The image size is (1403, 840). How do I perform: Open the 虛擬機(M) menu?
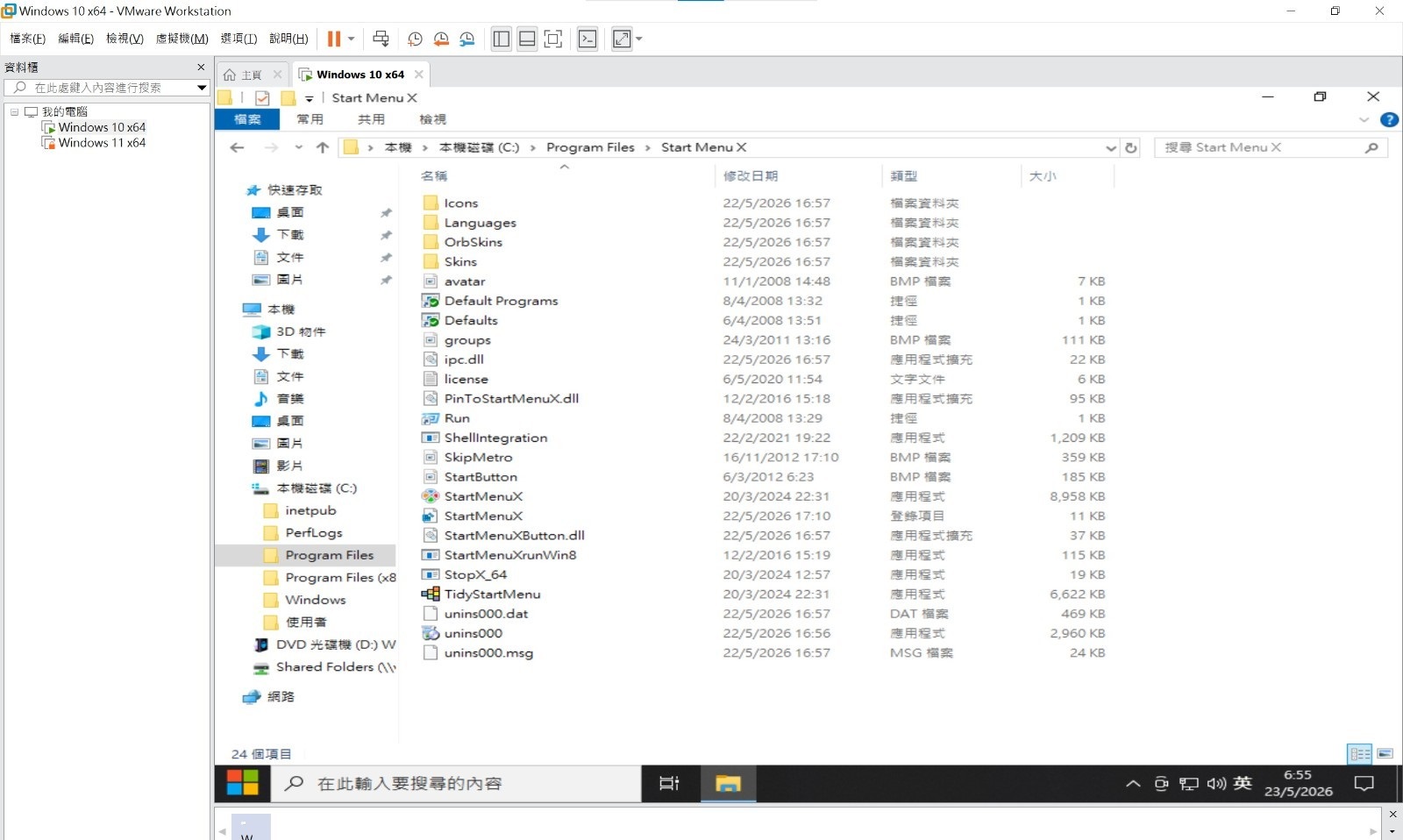click(x=182, y=39)
